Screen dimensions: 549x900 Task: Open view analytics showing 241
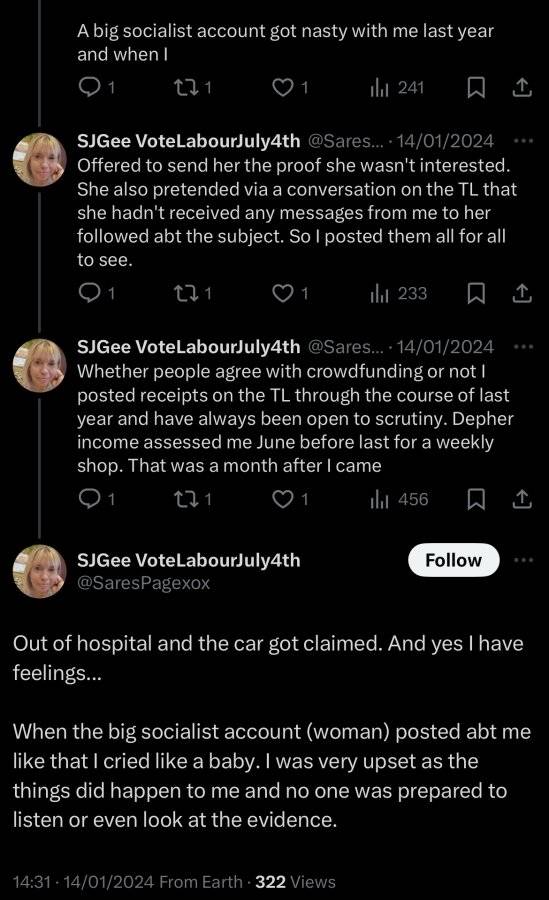point(397,87)
